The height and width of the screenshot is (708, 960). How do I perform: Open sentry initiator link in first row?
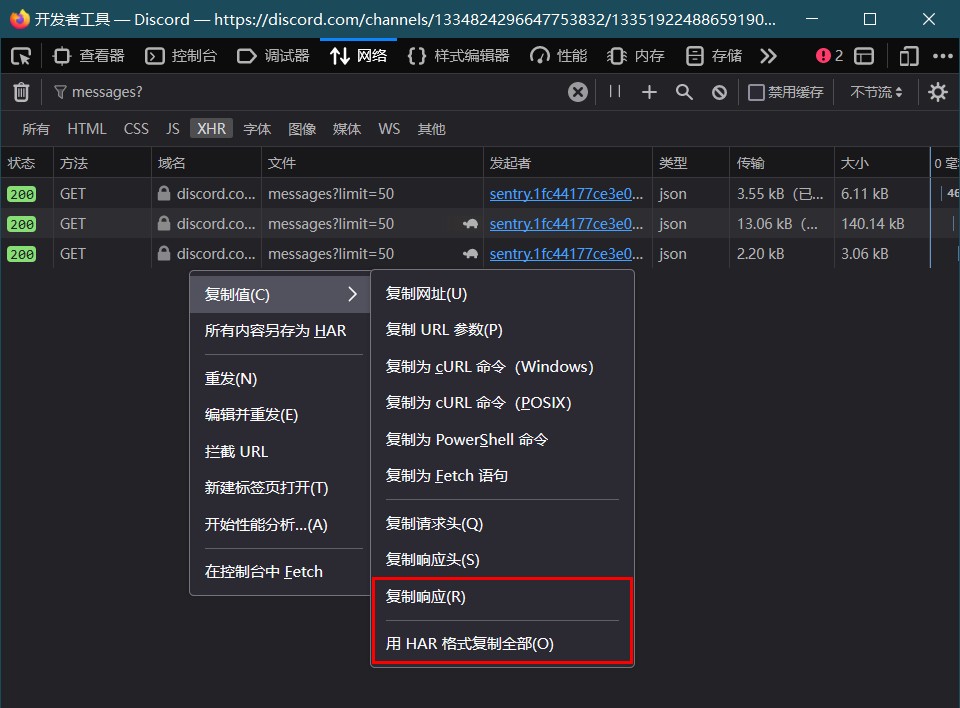[566, 194]
